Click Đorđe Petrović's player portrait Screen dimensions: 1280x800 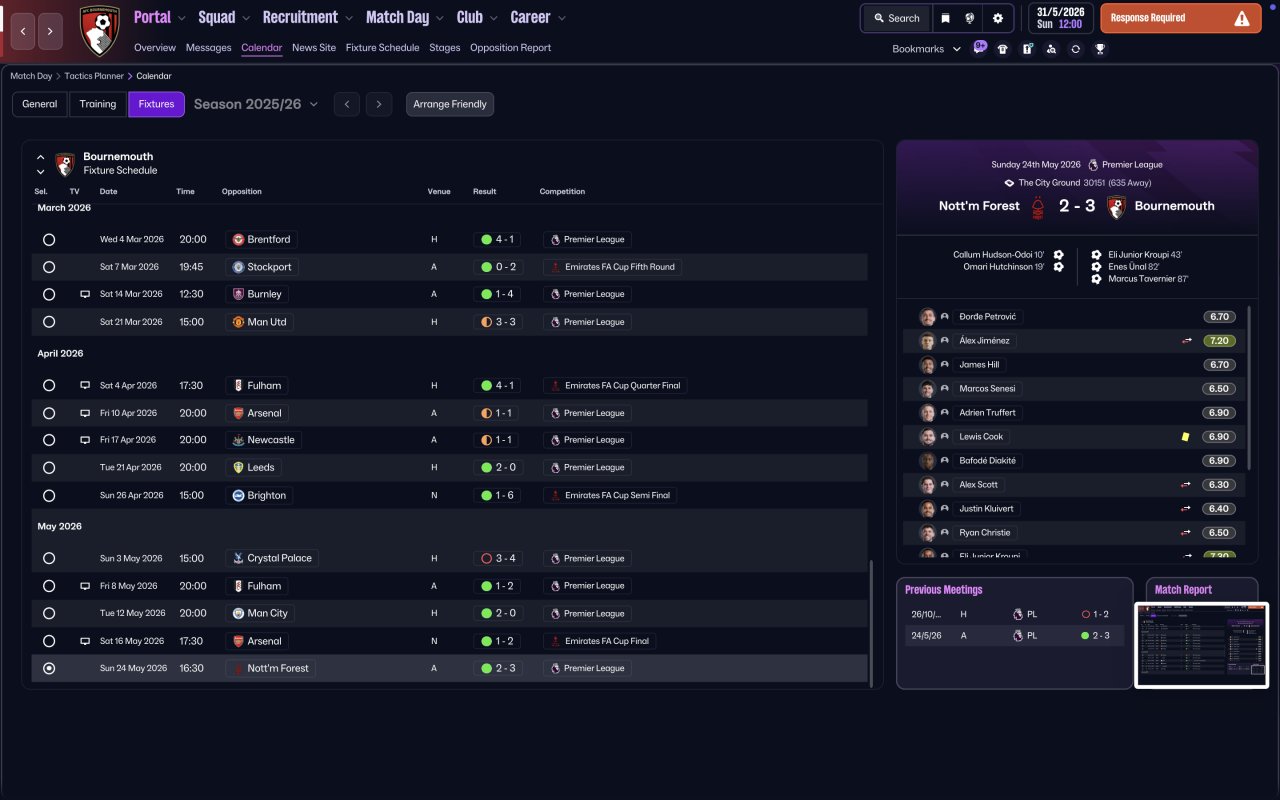pyautogui.click(x=927, y=317)
